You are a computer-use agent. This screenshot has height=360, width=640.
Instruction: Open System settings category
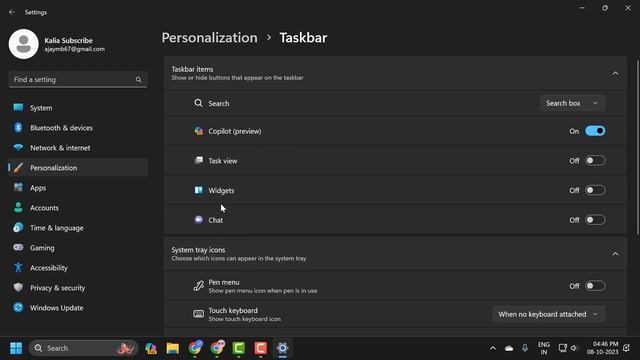click(x=78, y=108)
